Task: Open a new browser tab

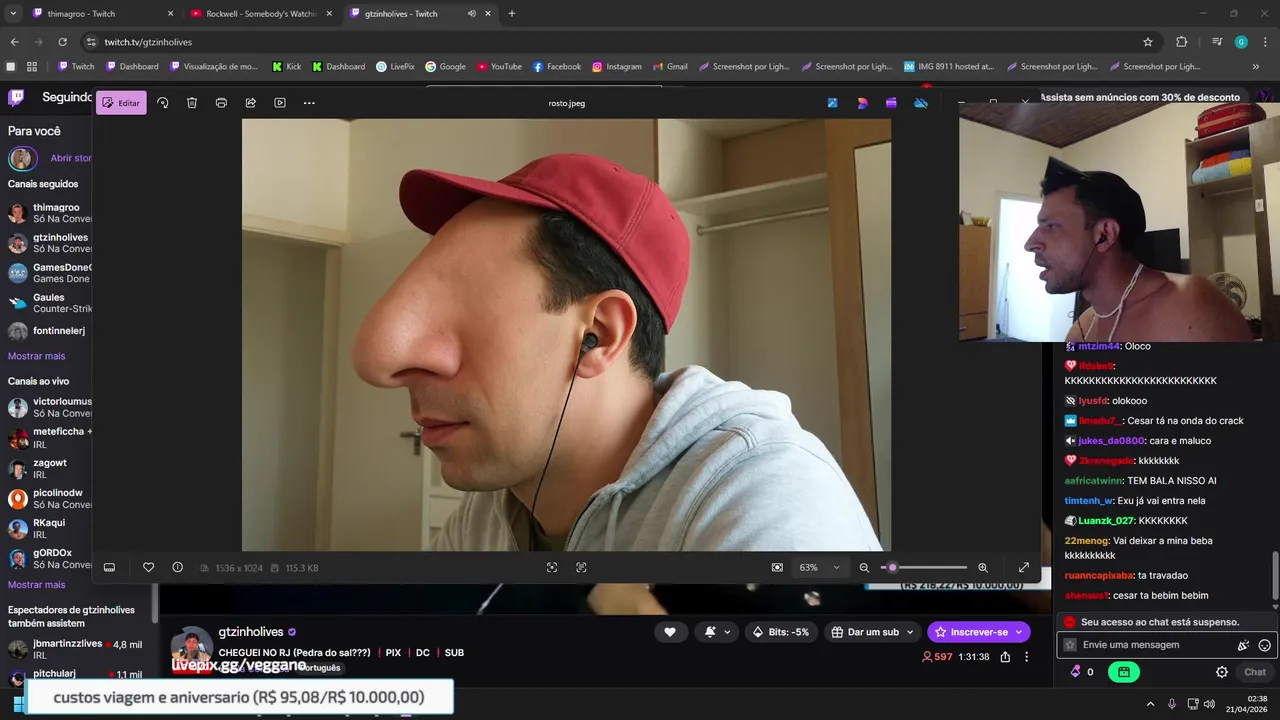Action: (512, 14)
